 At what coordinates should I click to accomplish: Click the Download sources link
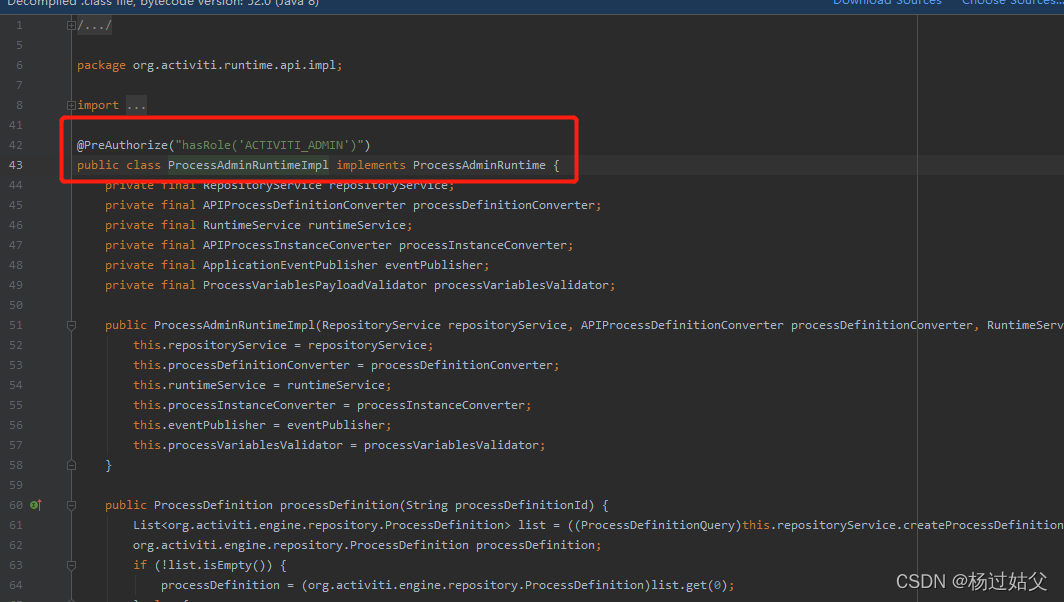coord(886,3)
